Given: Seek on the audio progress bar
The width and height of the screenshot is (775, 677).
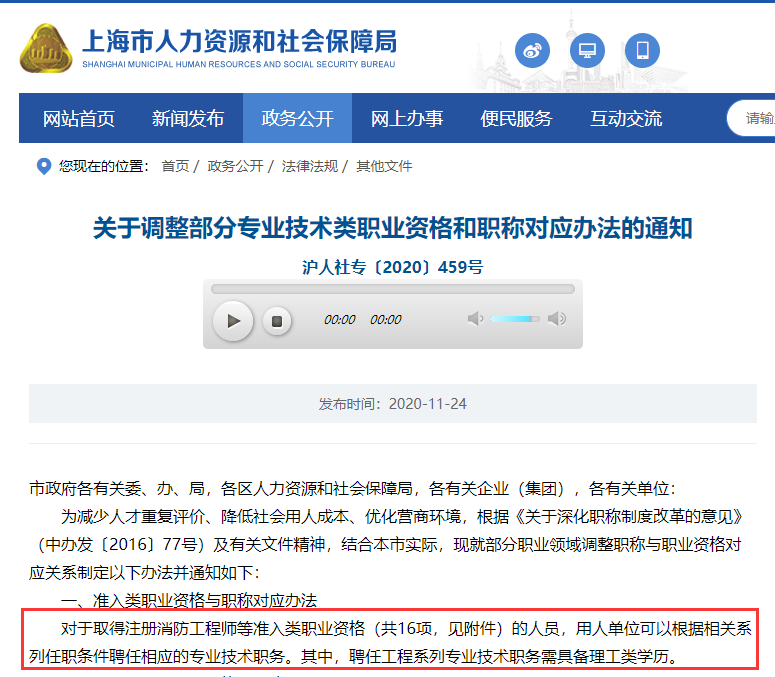Looking at the screenshot, I should (392, 289).
